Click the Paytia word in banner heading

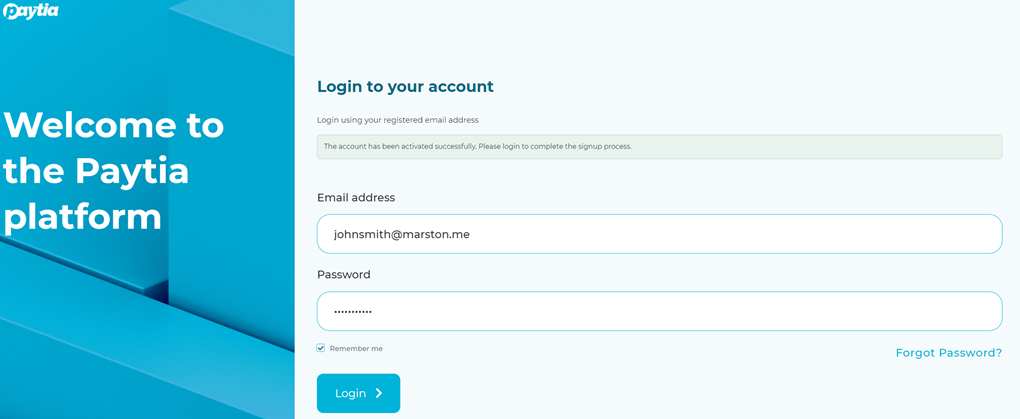click(x=132, y=171)
